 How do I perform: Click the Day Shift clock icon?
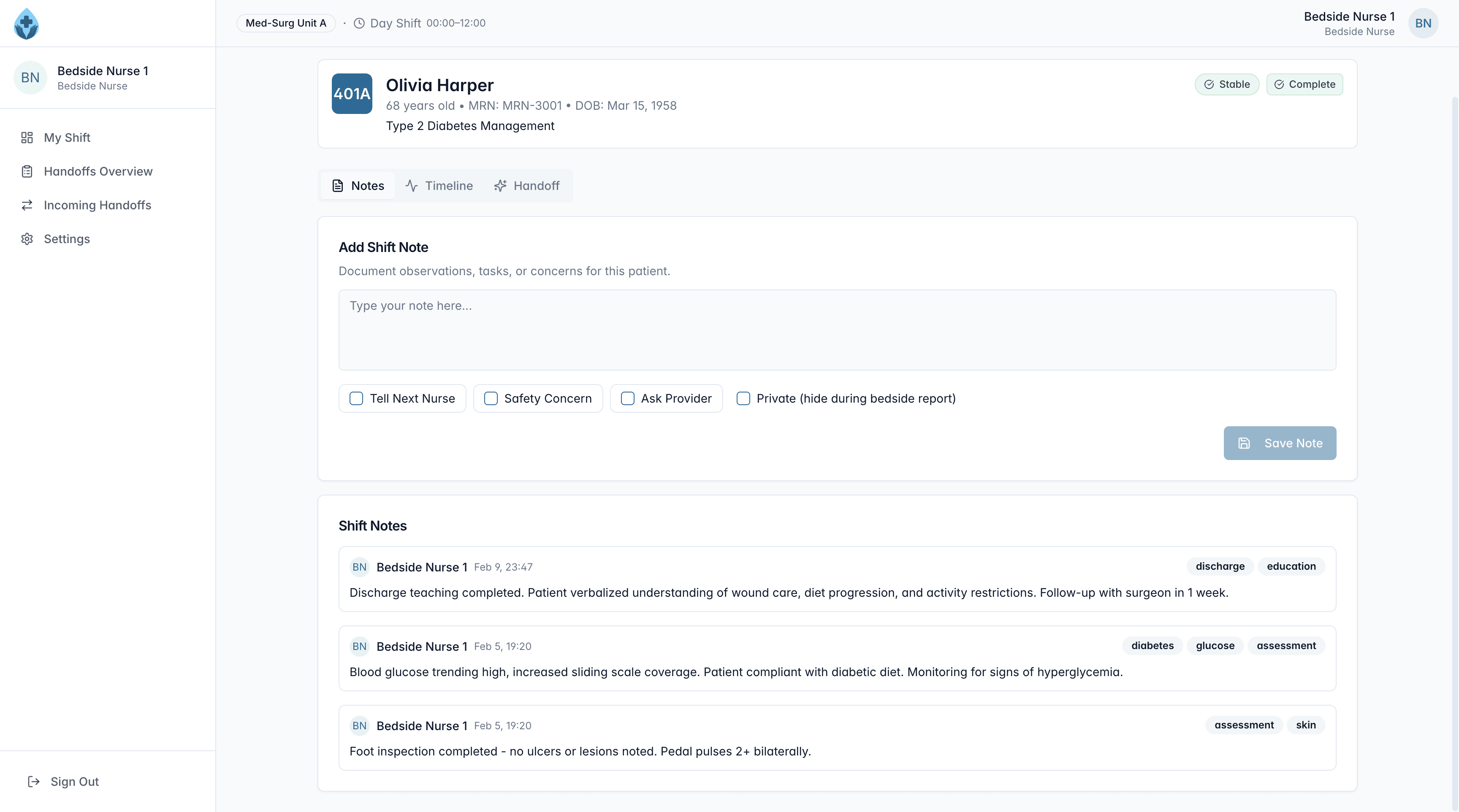(359, 23)
